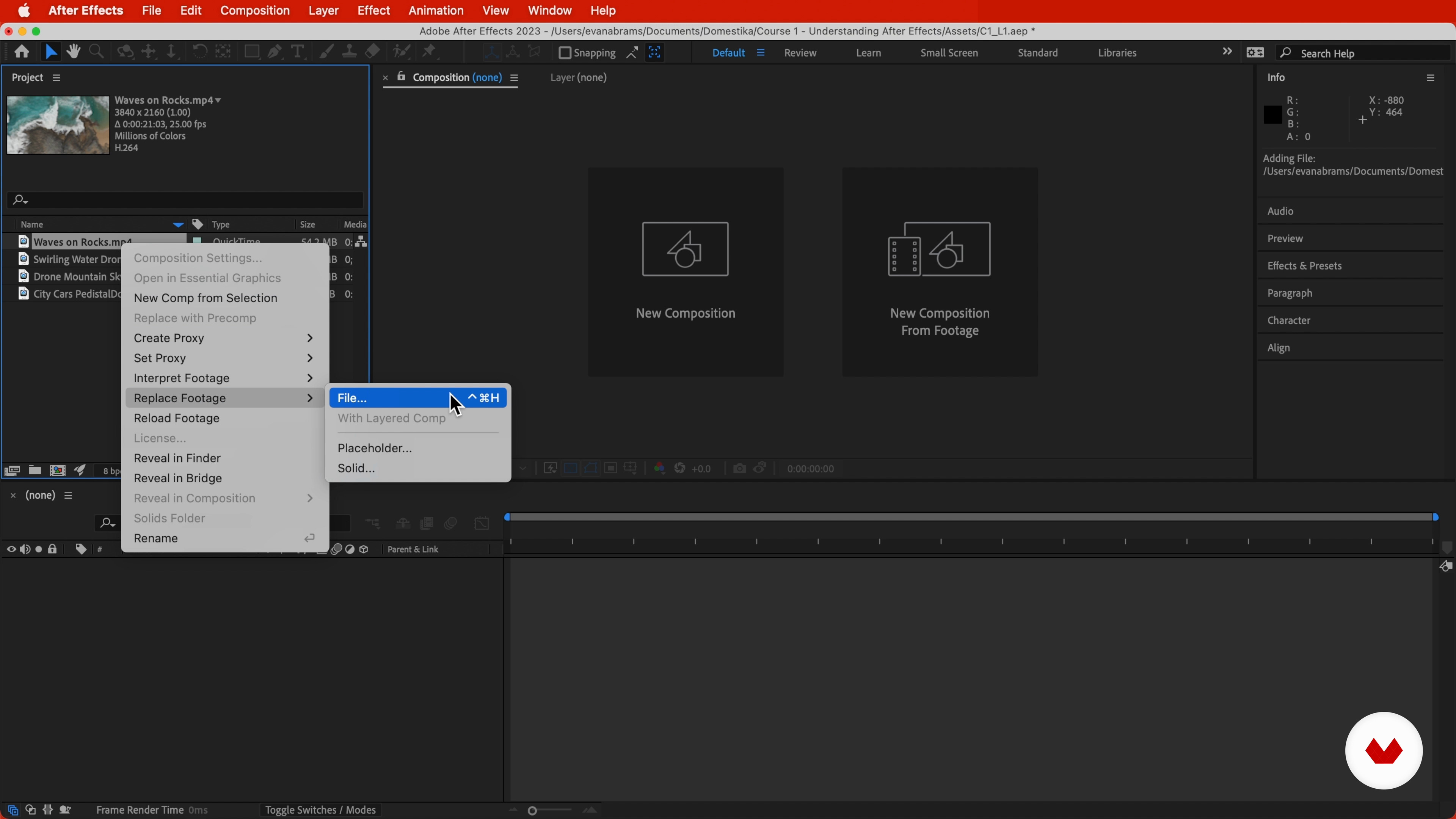
Task: Click Toggle Switches / Modes button
Action: click(x=320, y=810)
